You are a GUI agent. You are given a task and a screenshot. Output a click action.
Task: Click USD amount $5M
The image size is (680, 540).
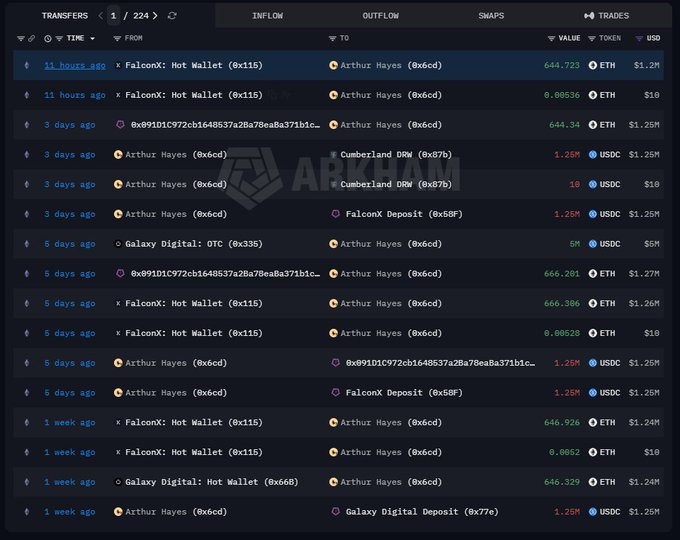[651, 244]
